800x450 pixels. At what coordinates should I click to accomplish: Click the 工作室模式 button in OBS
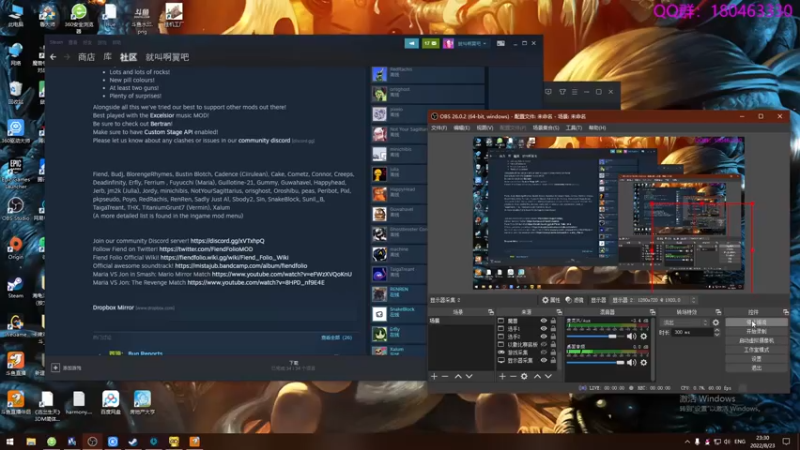pos(756,350)
